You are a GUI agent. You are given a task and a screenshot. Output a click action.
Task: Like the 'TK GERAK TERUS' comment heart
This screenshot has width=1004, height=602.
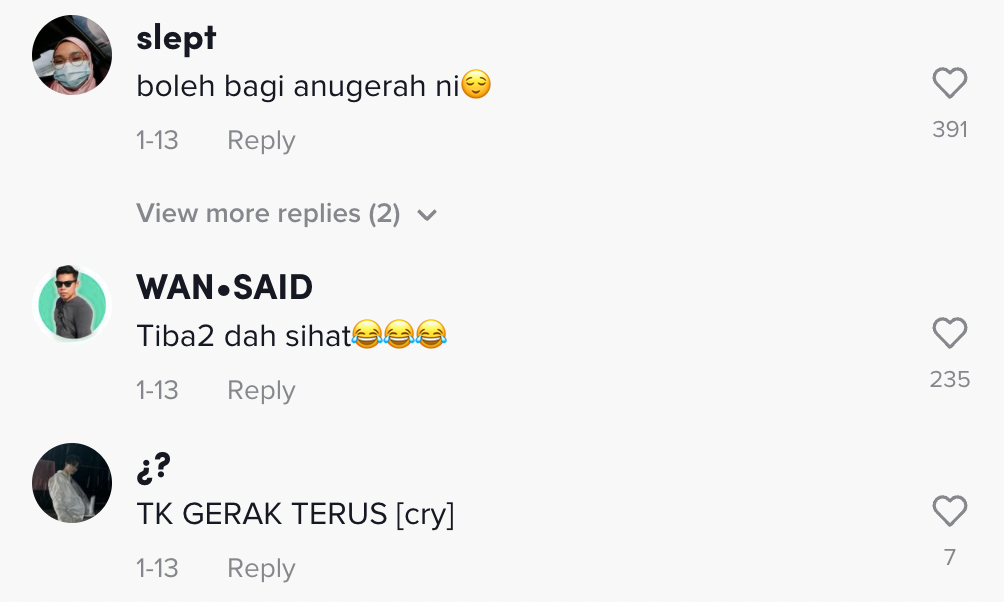pos(950,511)
